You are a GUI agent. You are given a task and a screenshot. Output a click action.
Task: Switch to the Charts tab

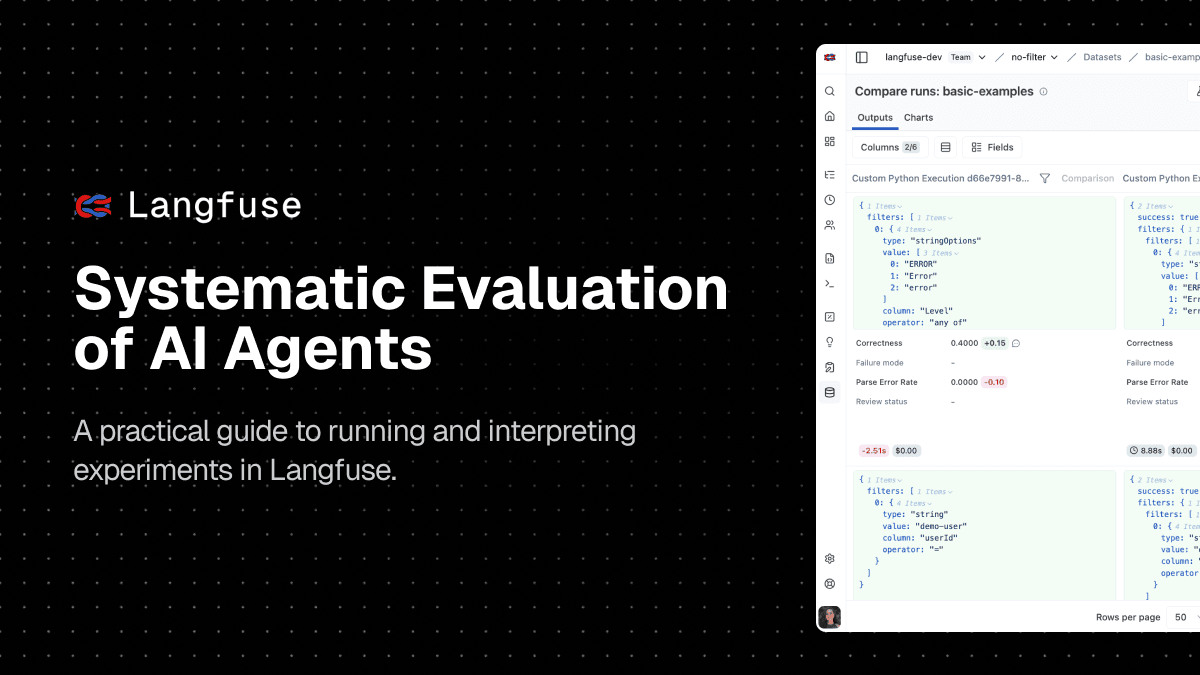click(918, 117)
